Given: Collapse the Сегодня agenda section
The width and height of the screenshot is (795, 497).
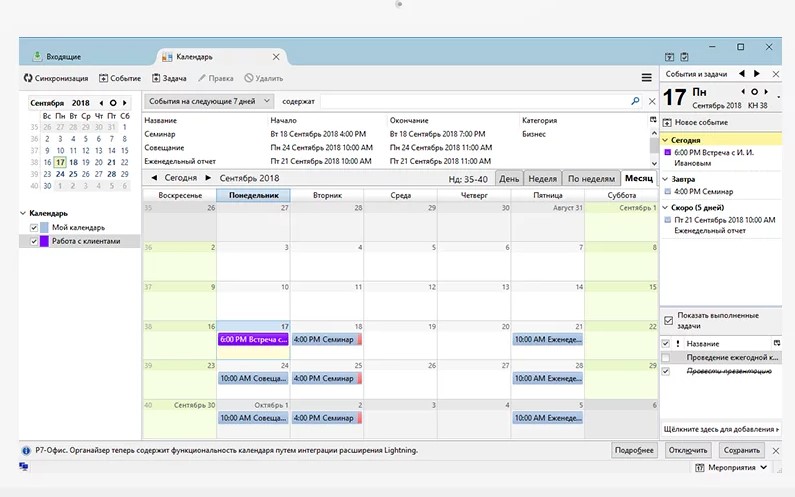Looking at the screenshot, I should [x=665, y=140].
